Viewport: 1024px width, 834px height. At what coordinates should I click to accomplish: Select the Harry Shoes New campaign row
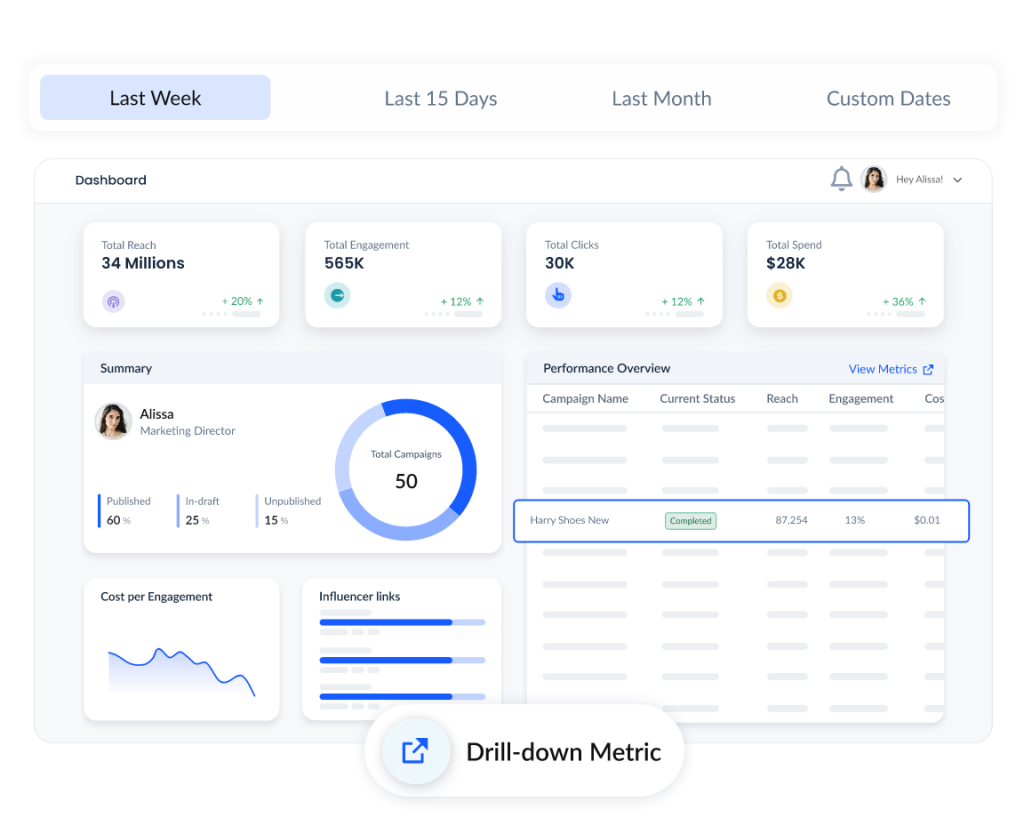(x=741, y=521)
